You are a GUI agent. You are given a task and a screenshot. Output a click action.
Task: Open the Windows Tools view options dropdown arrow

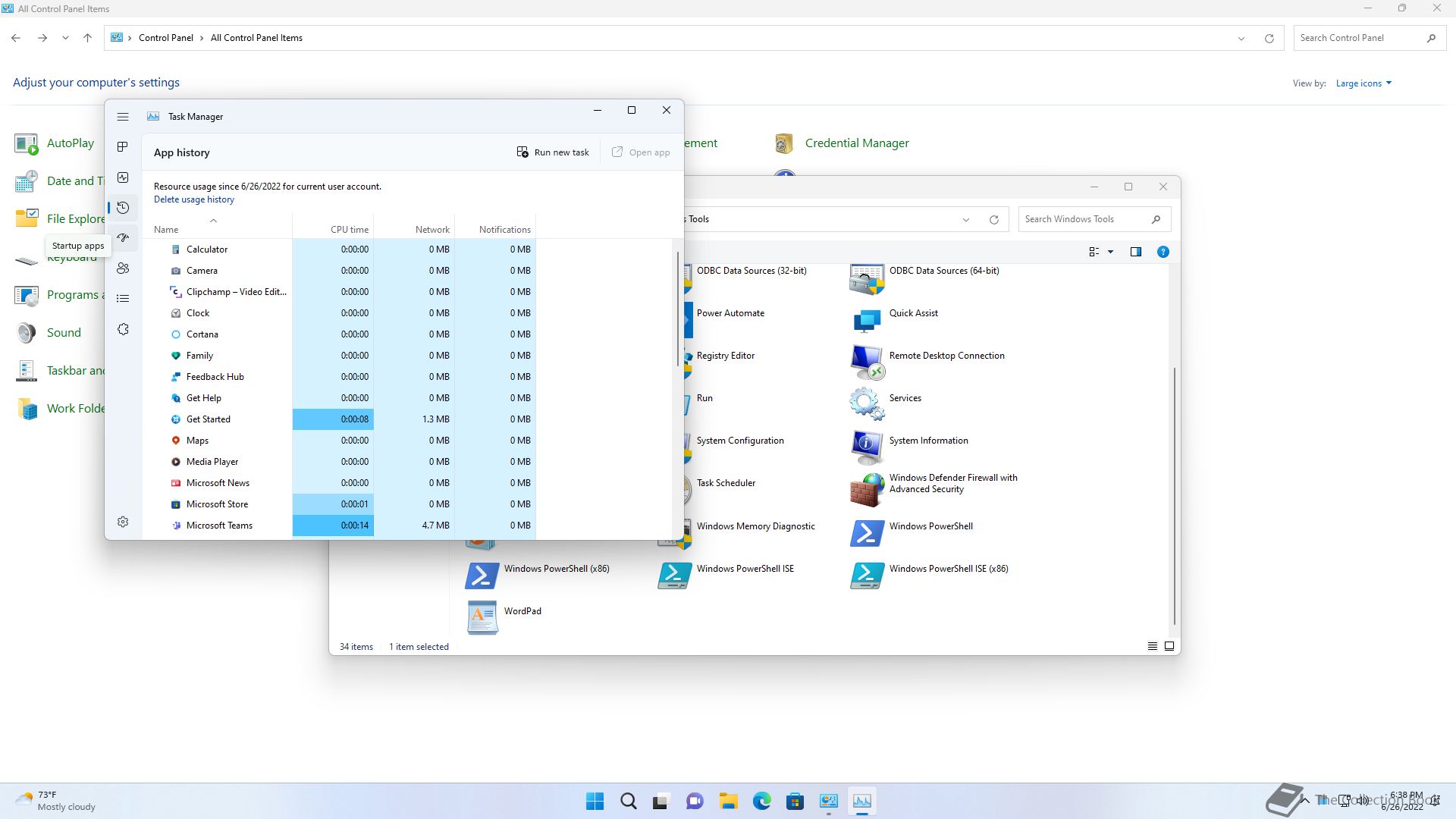1110,252
